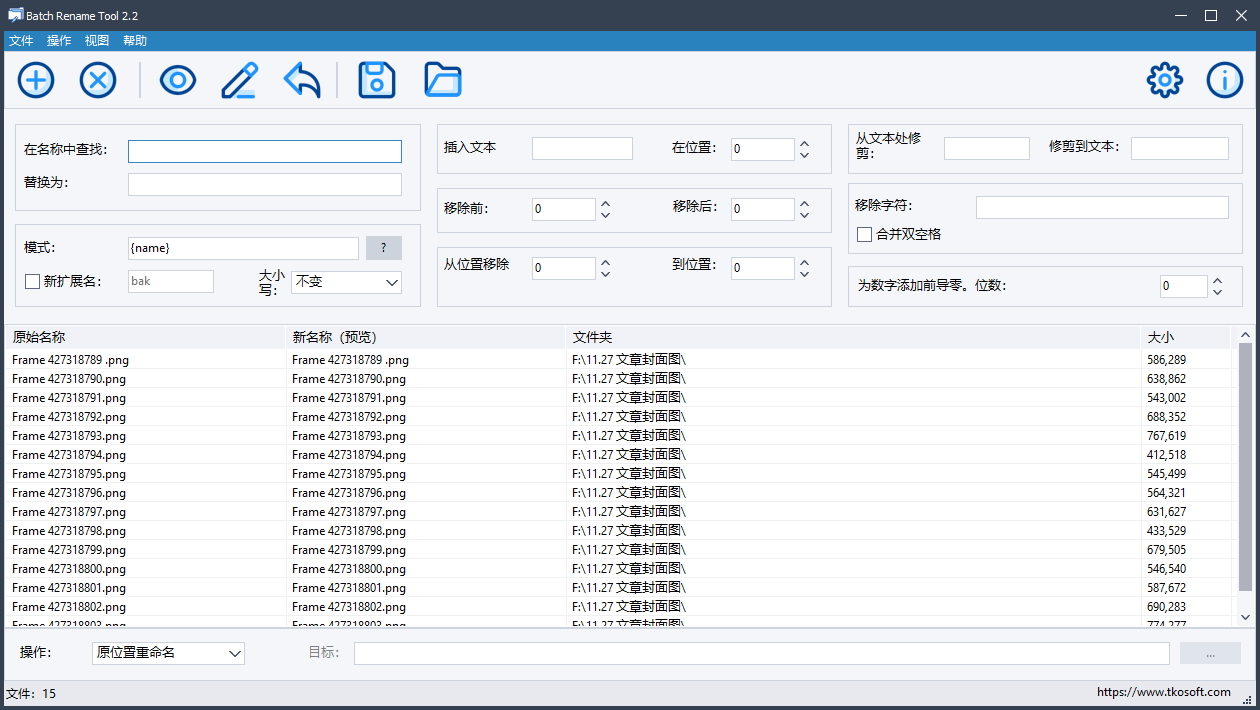This screenshot has height=710, width=1260.
Task: Click the open folder icon
Action: (x=443, y=80)
